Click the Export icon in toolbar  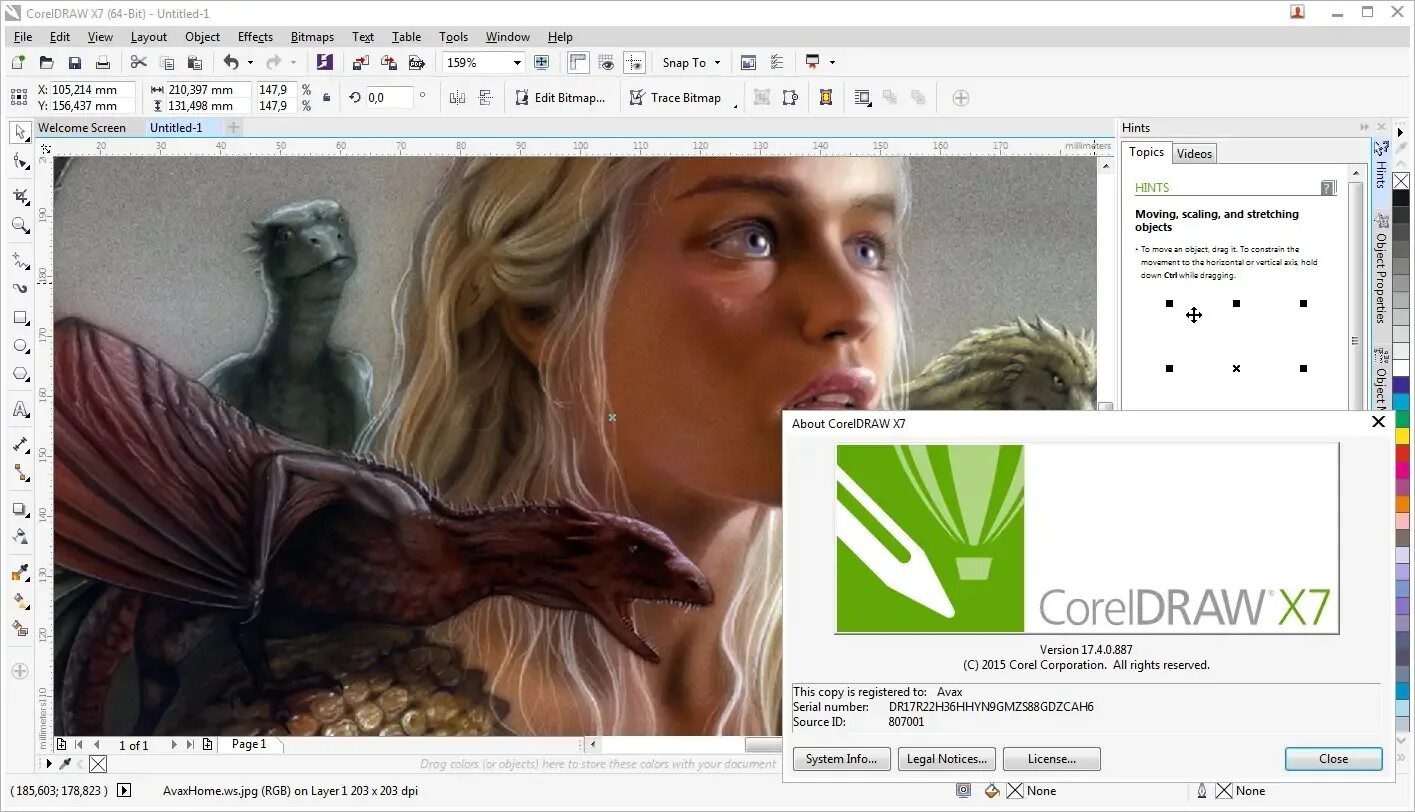tap(389, 62)
